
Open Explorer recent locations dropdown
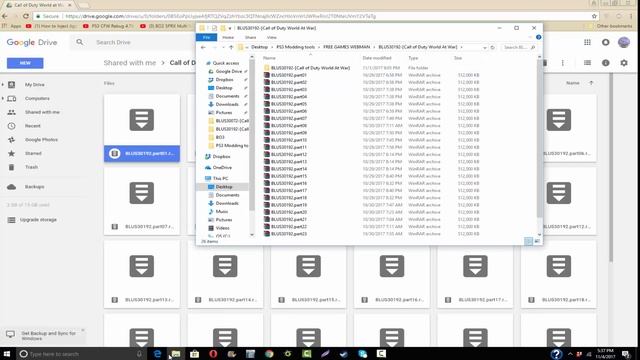pyautogui.click(x=223, y=47)
